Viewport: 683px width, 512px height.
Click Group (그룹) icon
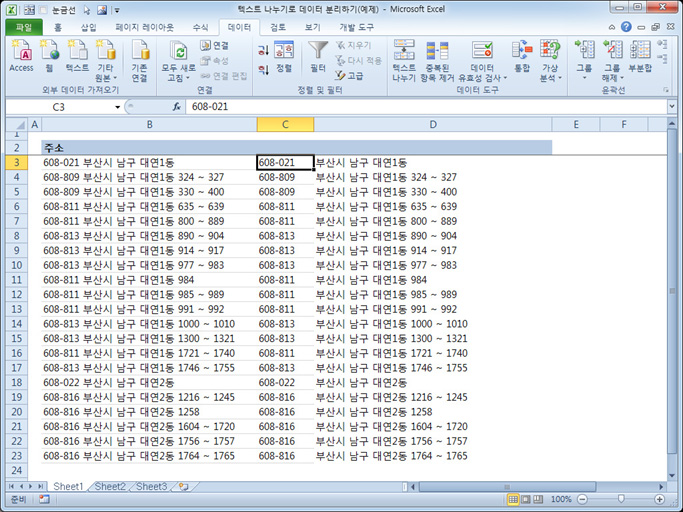584,51
